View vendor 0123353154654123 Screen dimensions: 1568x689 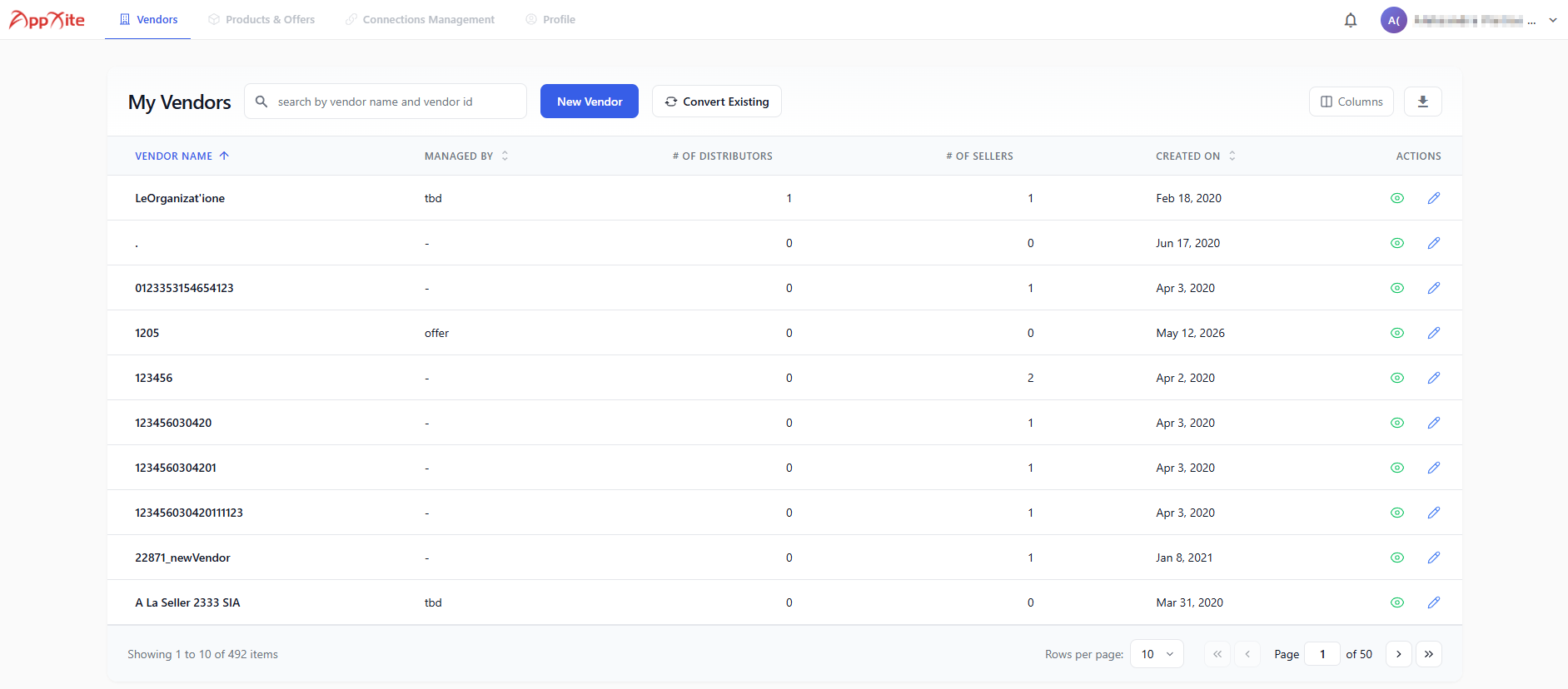pos(1397,288)
